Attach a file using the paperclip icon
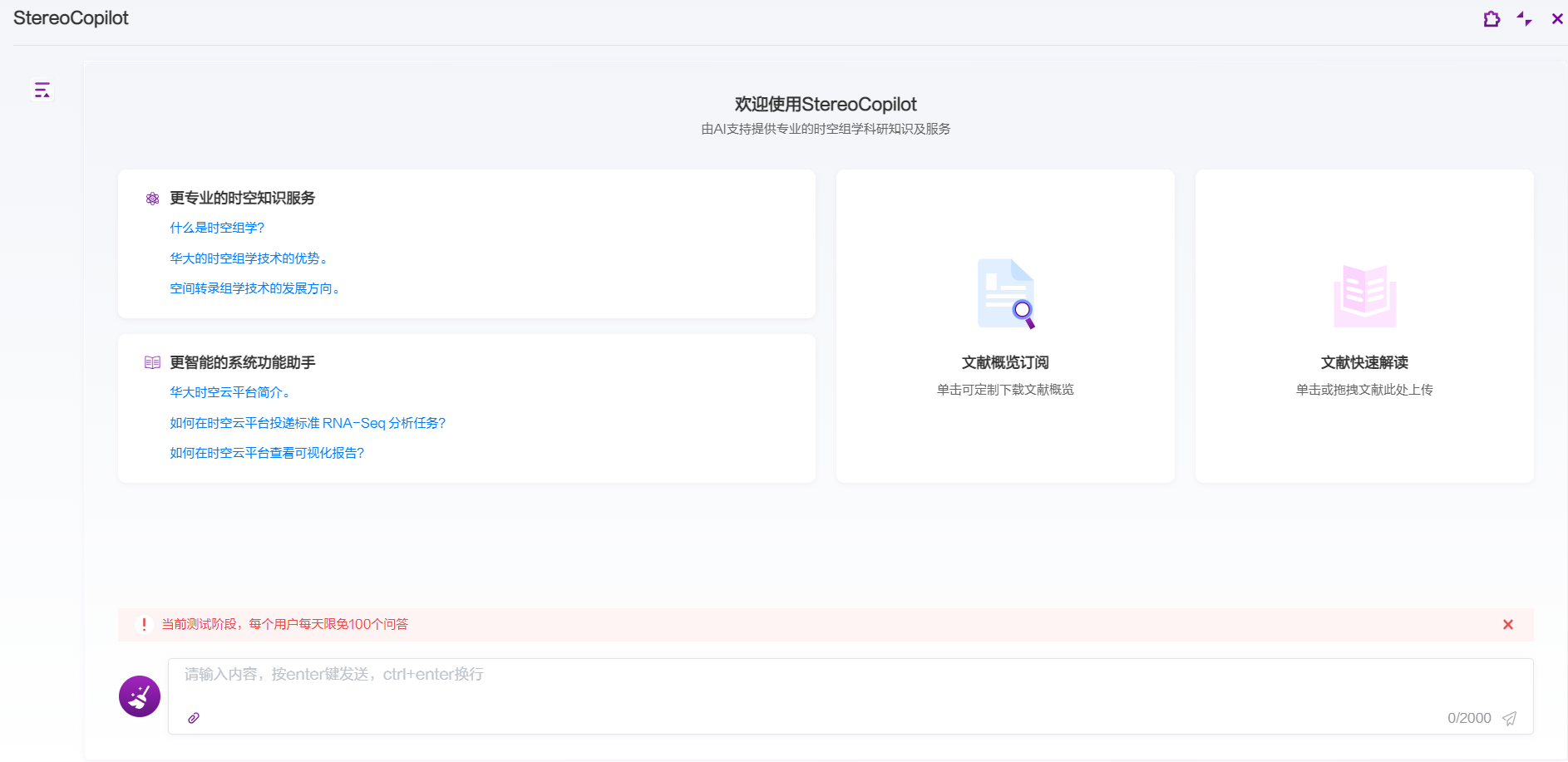Image resolution: width=1568 pixels, height=762 pixels. tap(194, 718)
